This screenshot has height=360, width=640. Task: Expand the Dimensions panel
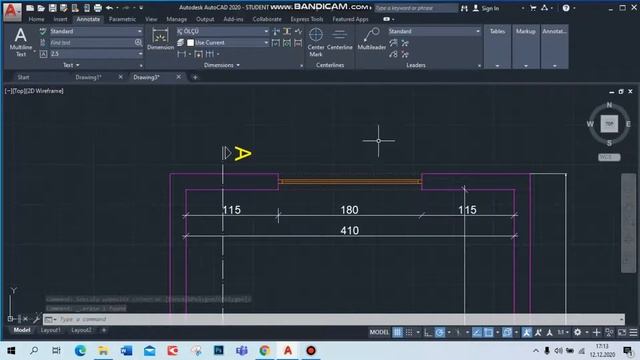click(222, 65)
